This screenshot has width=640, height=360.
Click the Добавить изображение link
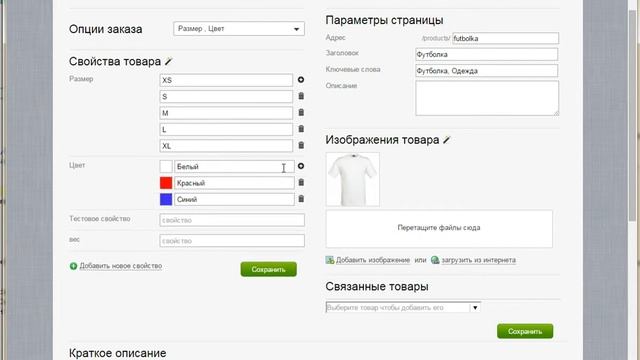pyautogui.click(x=373, y=260)
